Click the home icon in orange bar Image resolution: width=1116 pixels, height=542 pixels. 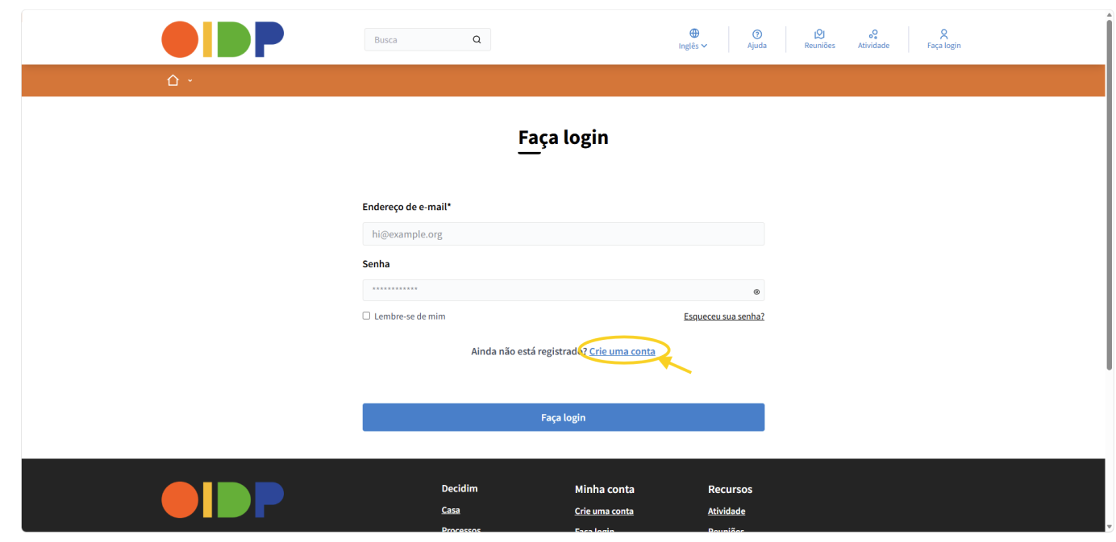(173, 80)
